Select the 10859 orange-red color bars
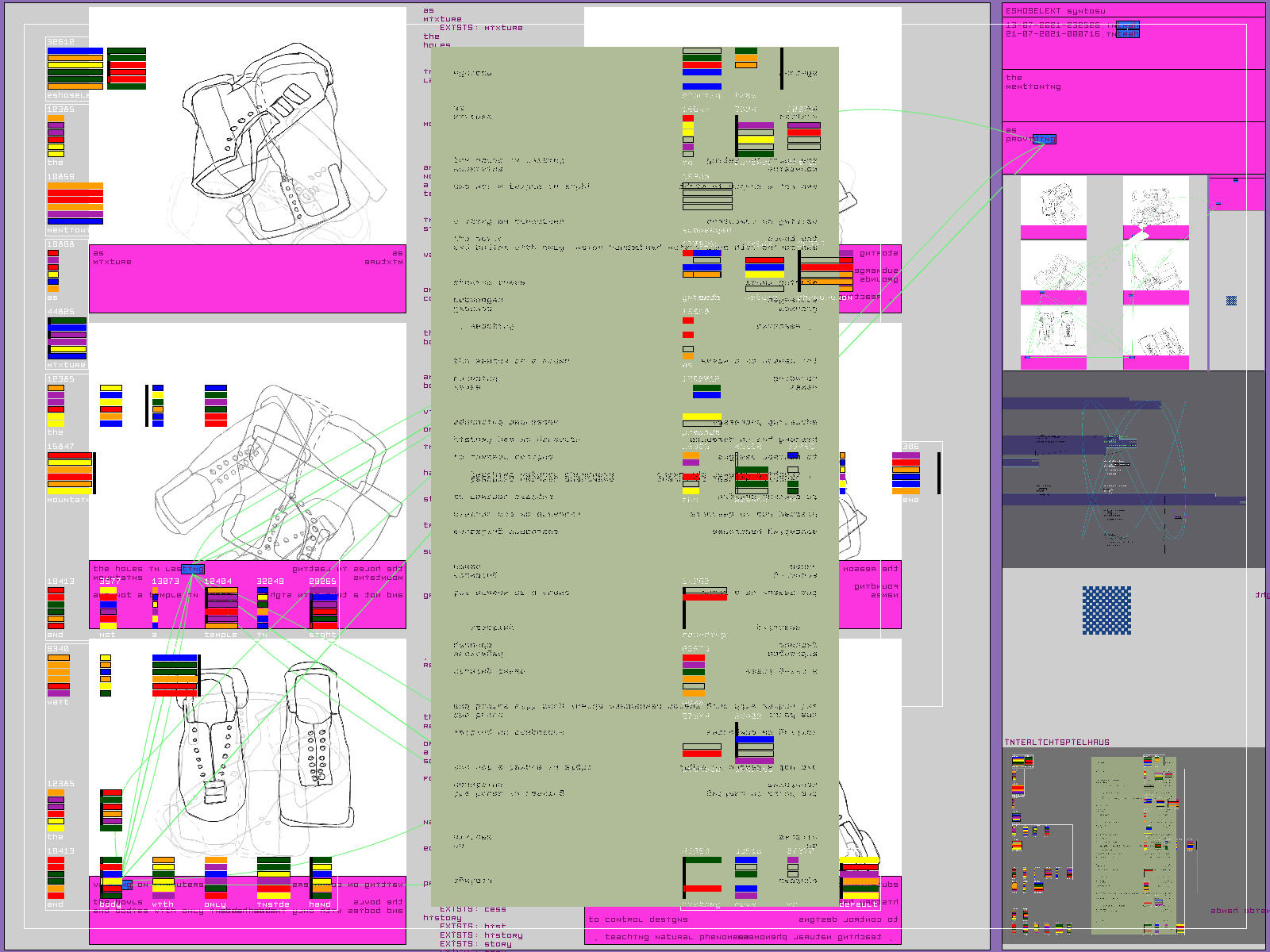This screenshot has height=952, width=1270. [x=75, y=204]
